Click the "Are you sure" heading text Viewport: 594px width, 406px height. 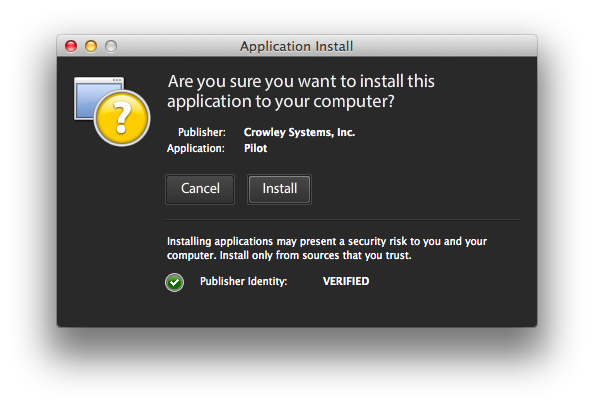pyautogui.click(x=301, y=91)
